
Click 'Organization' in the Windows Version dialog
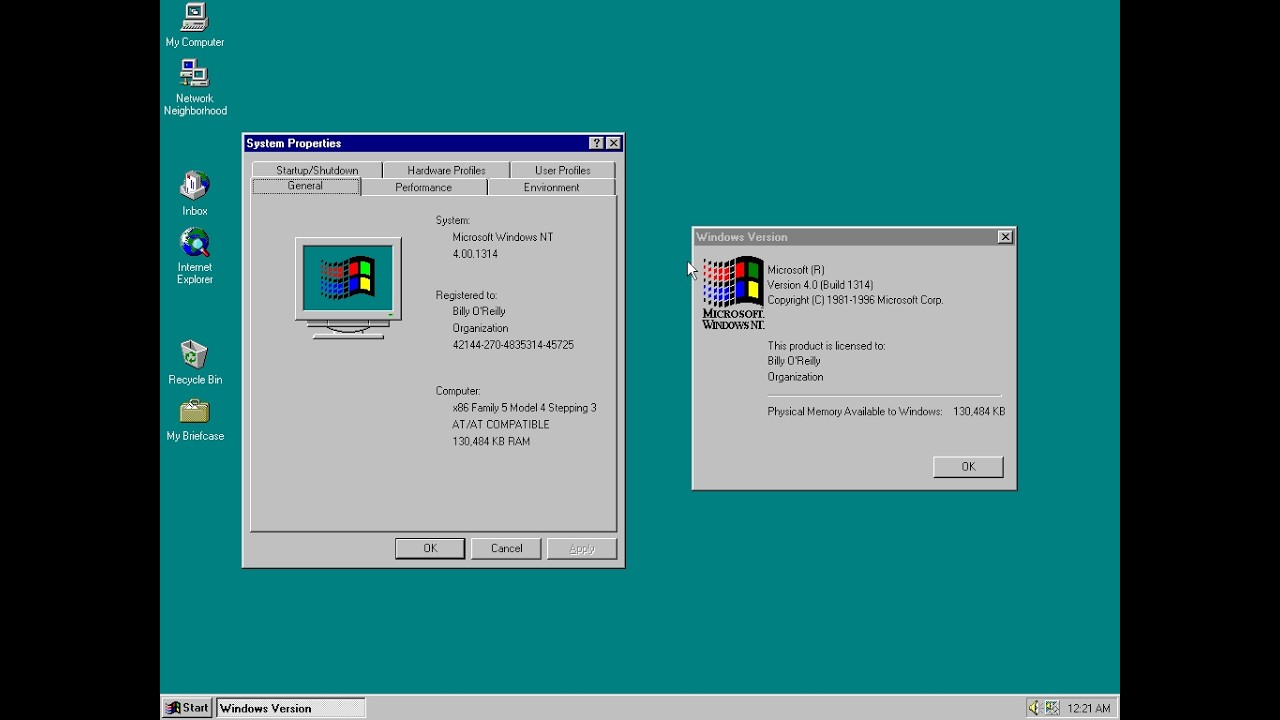(795, 377)
